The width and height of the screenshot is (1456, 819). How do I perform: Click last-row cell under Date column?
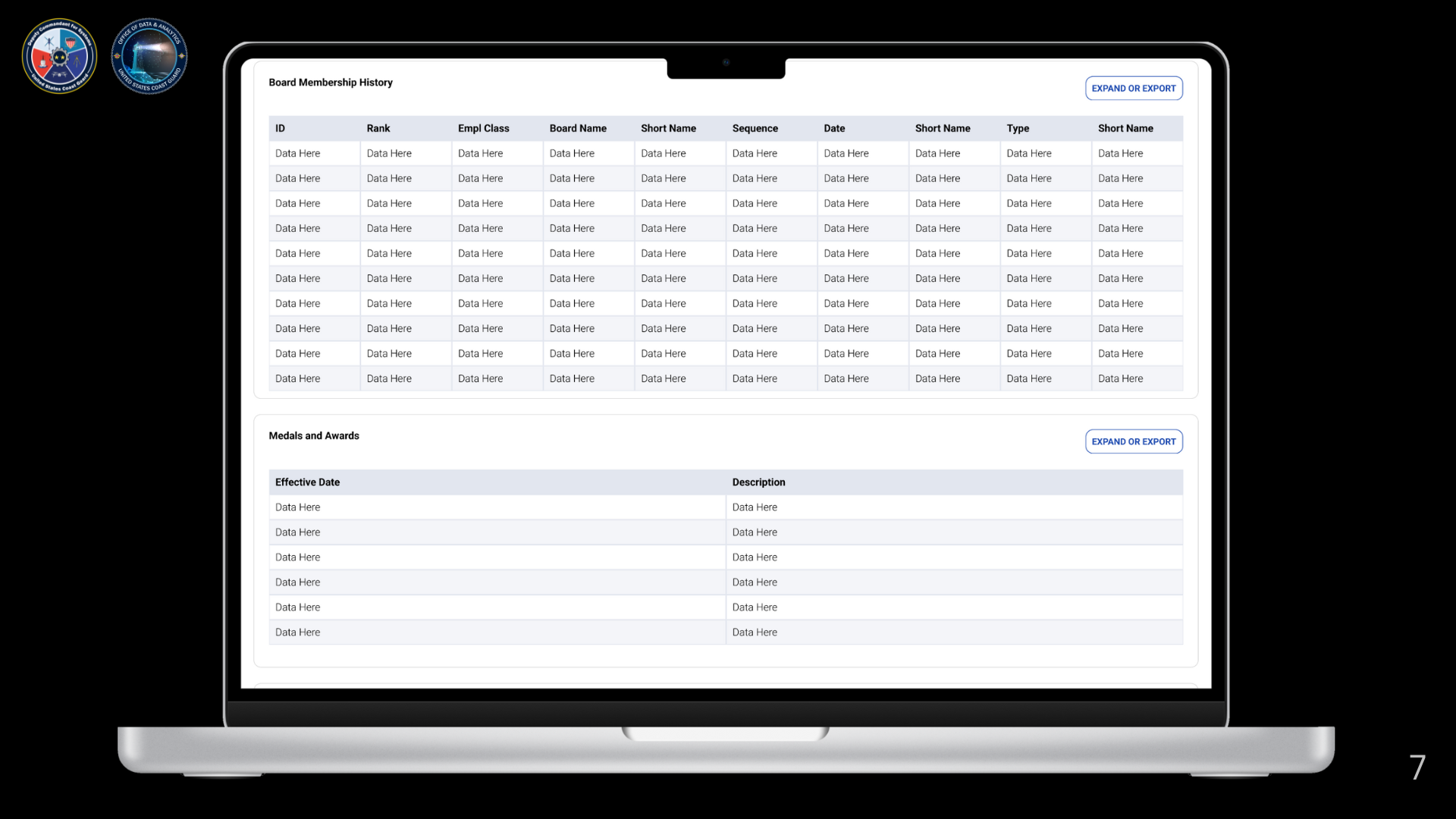863,378
